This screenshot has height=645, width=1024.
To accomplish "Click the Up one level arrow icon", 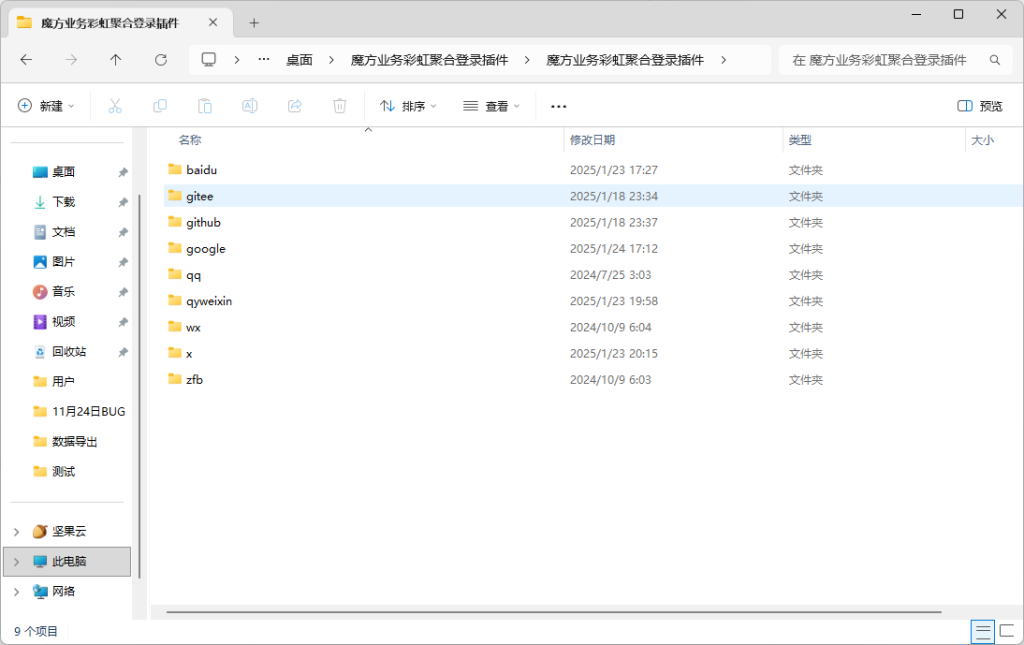I will 115,60.
